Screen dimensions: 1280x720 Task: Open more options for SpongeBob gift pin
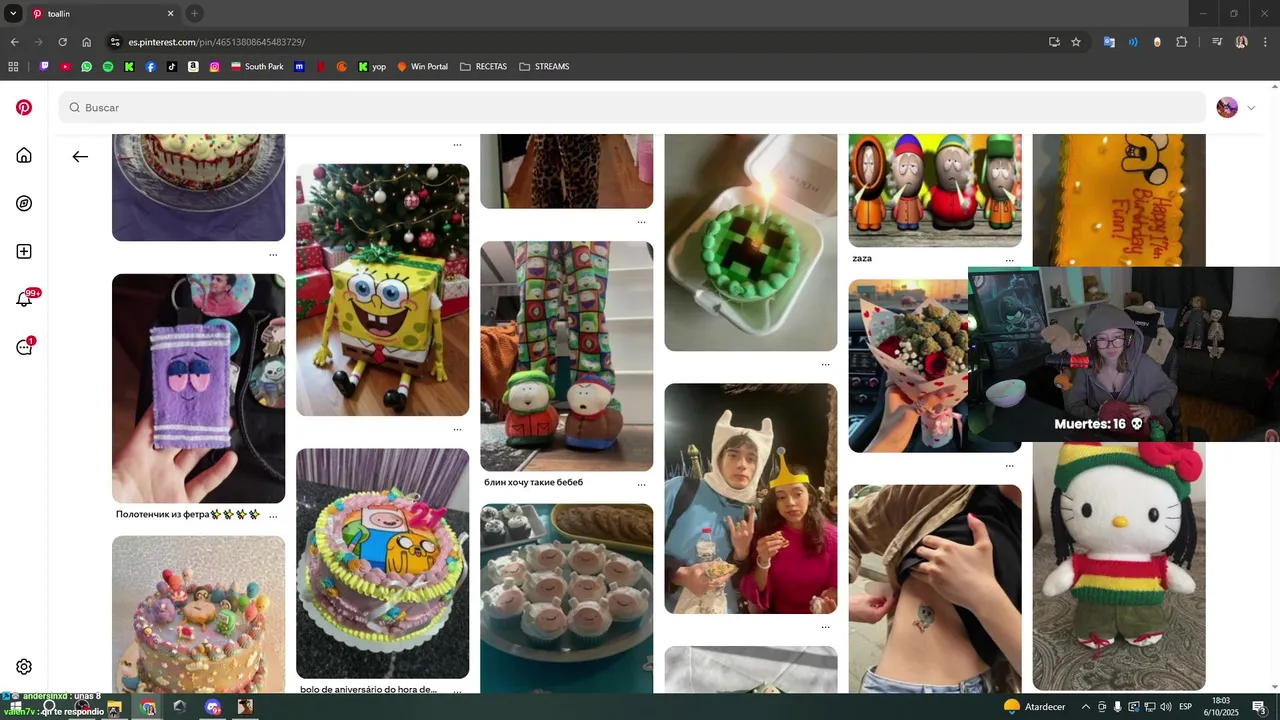click(457, 429)
